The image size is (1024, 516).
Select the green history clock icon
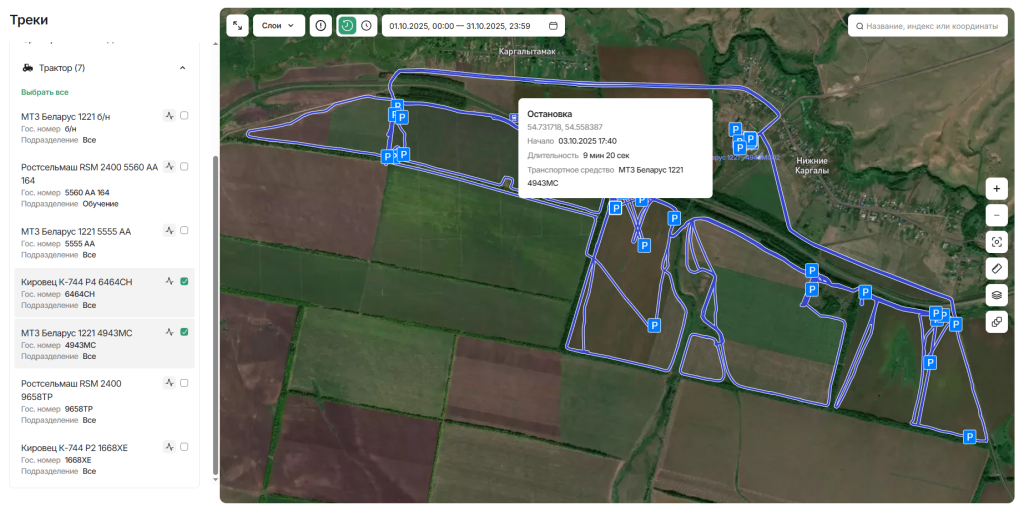[347, 25]
